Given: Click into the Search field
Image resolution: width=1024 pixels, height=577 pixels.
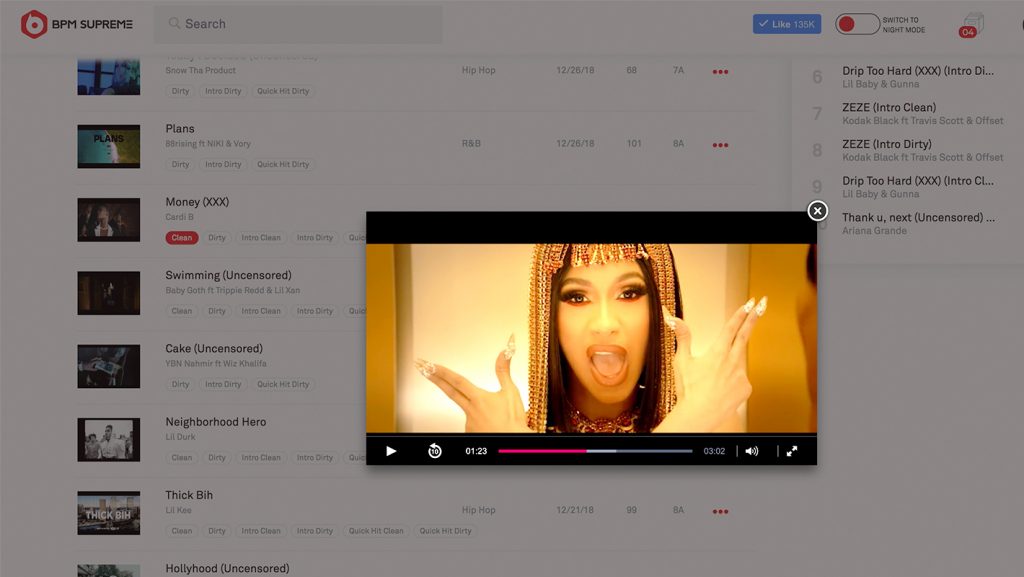Looking at the screenshot, I should (300, 24).
